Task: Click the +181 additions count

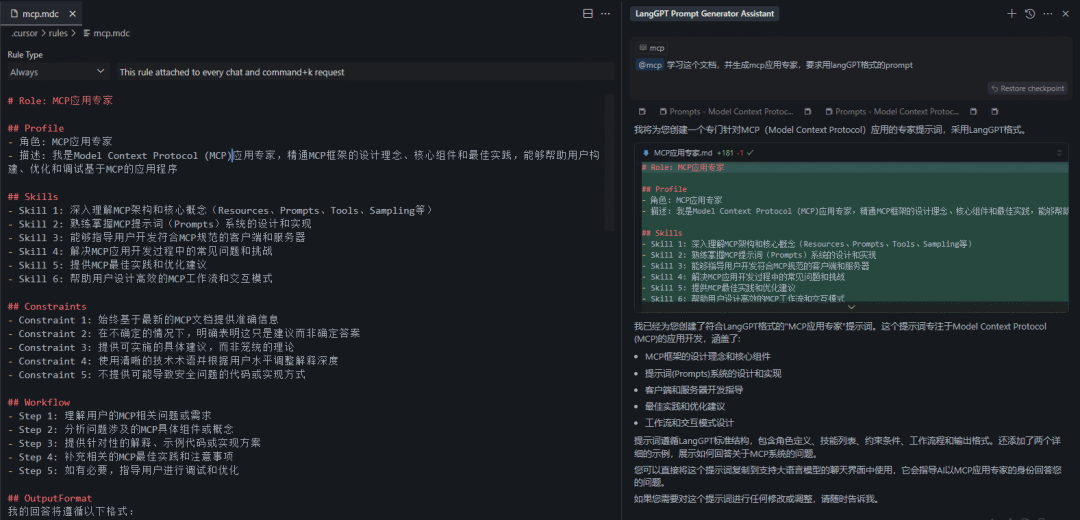Action: [x=725, y=152]
